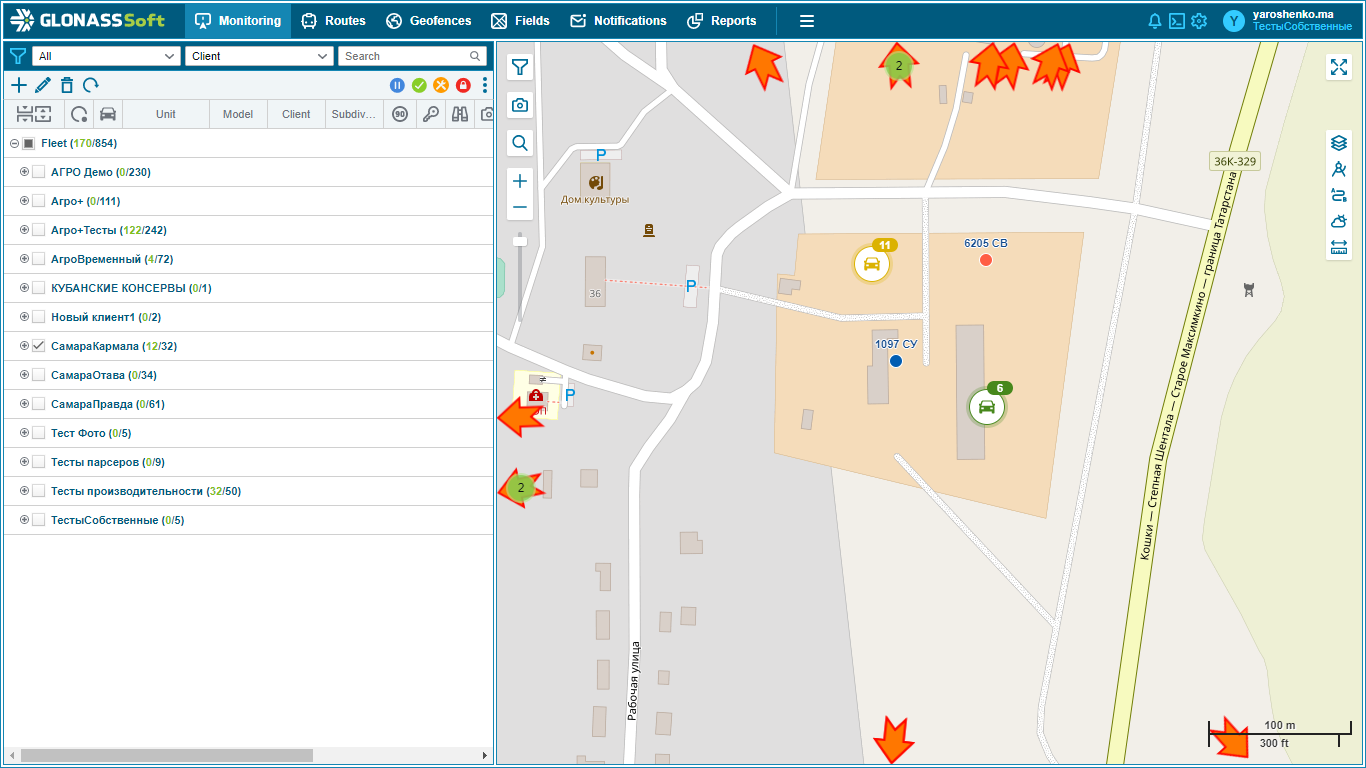Click the red lock status filter
The image size is (1366, 768).
(x=463, y=86)
